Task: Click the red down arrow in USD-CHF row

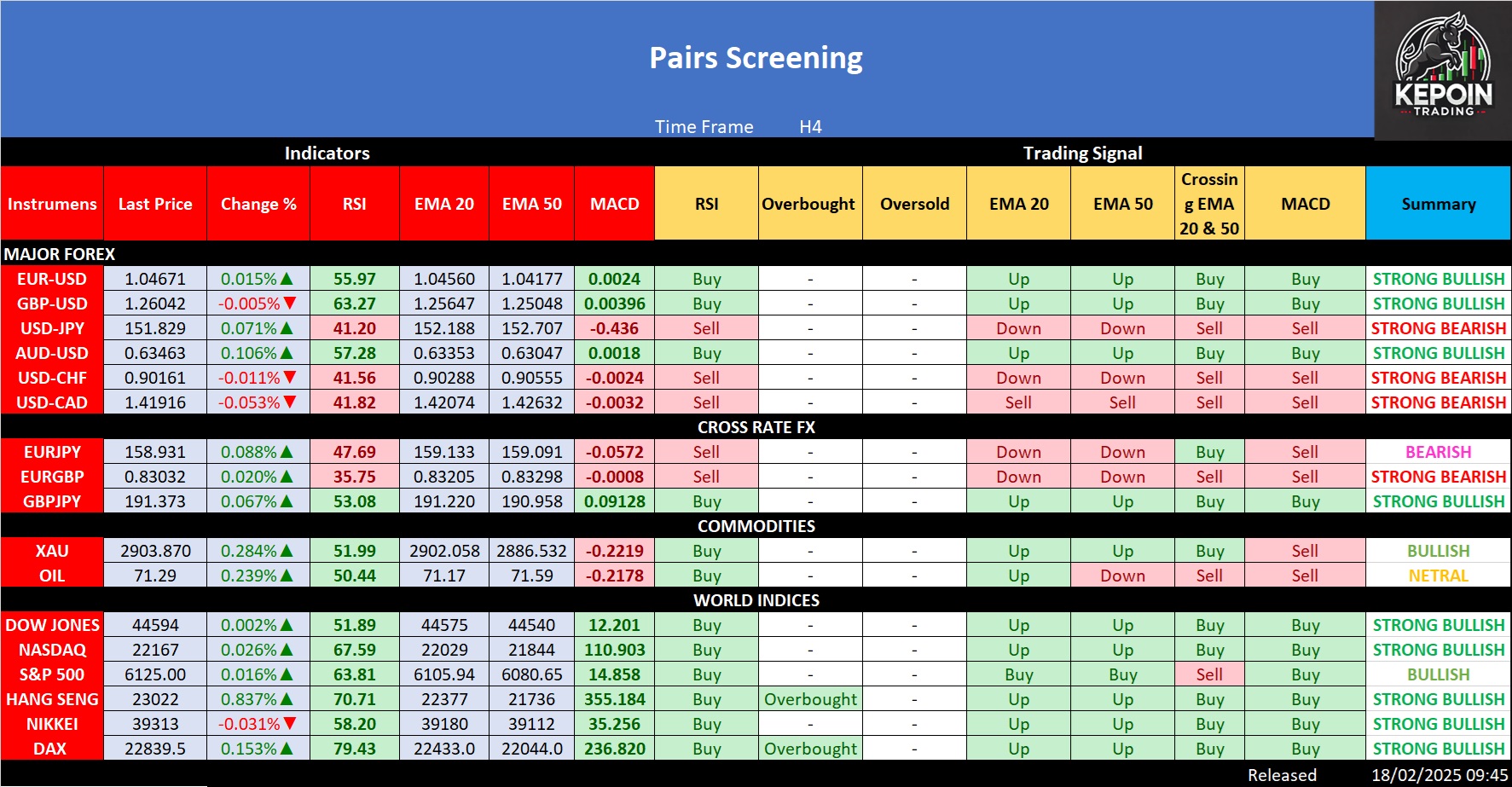Action: pos(290,378)
